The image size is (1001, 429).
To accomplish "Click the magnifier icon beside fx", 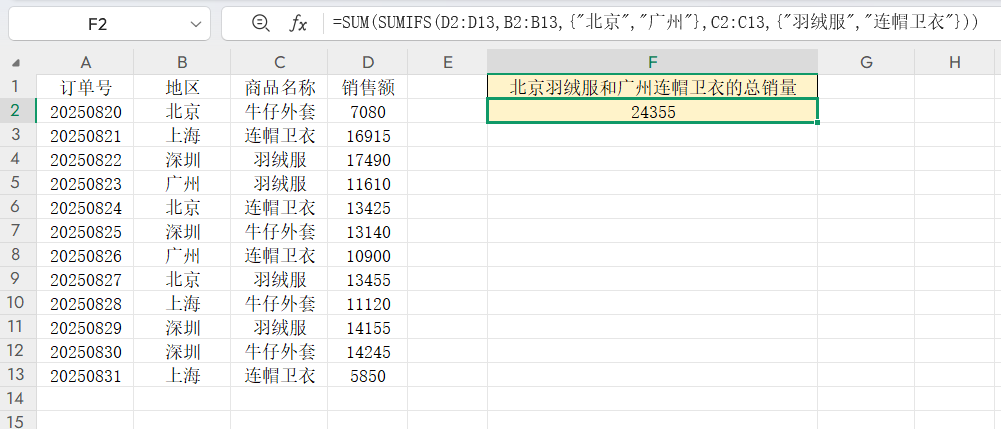I will pos(261,24).
